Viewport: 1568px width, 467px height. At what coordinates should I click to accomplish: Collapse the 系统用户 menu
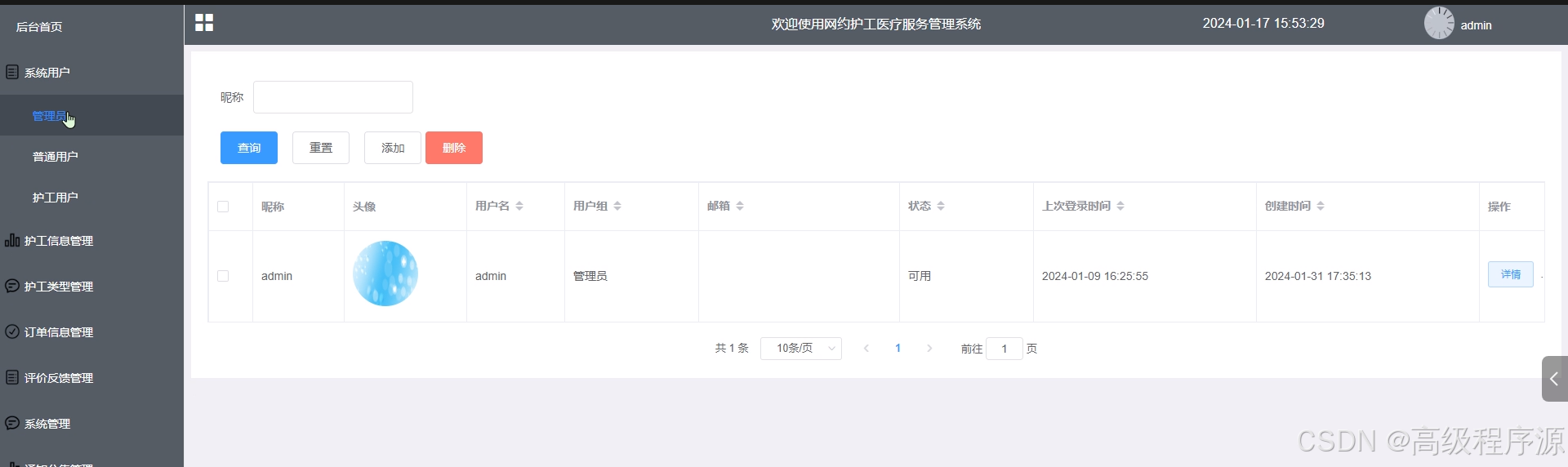pyautogui.click(x=91, y=73)
